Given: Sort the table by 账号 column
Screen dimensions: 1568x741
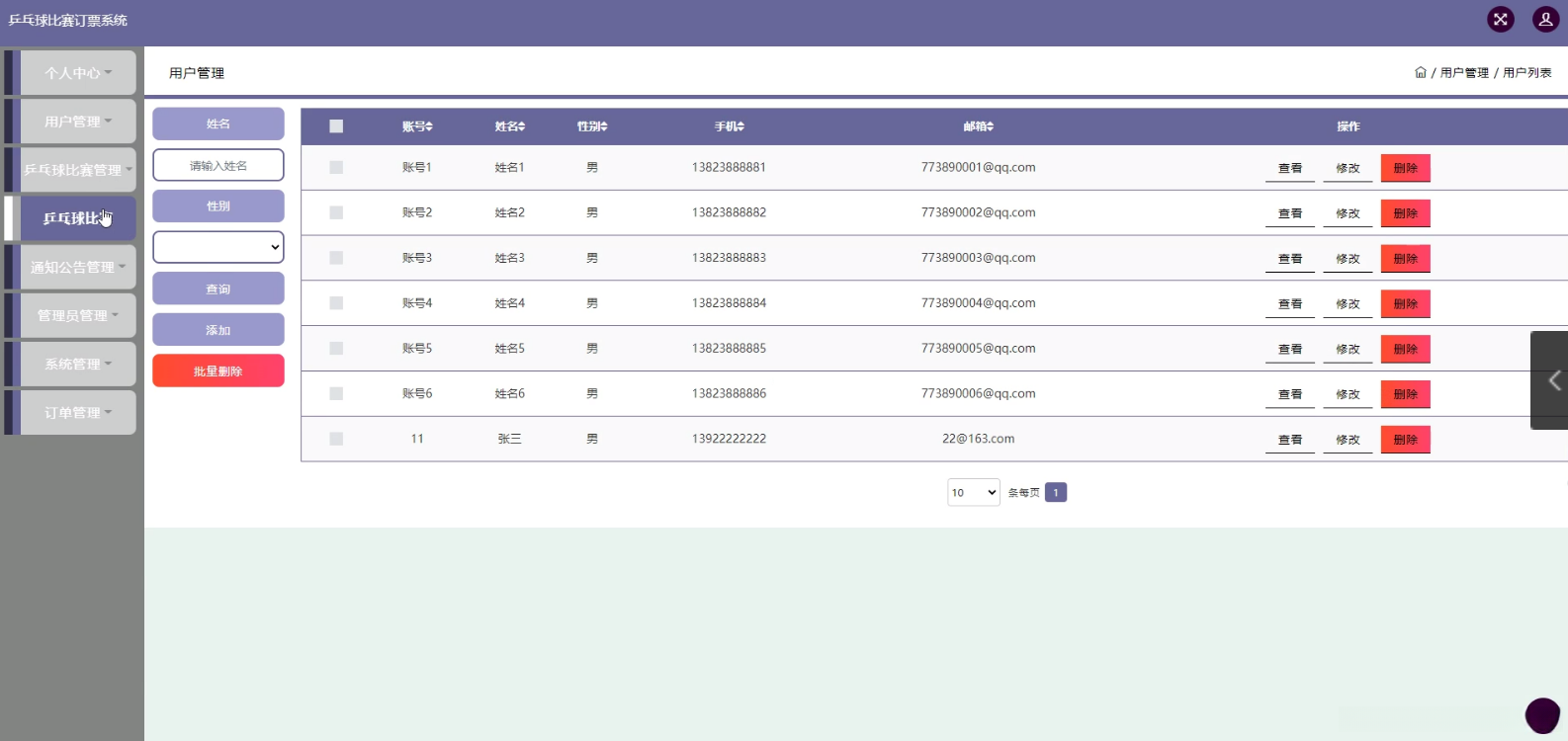Looking at the screenshot, I should (417, 126).
